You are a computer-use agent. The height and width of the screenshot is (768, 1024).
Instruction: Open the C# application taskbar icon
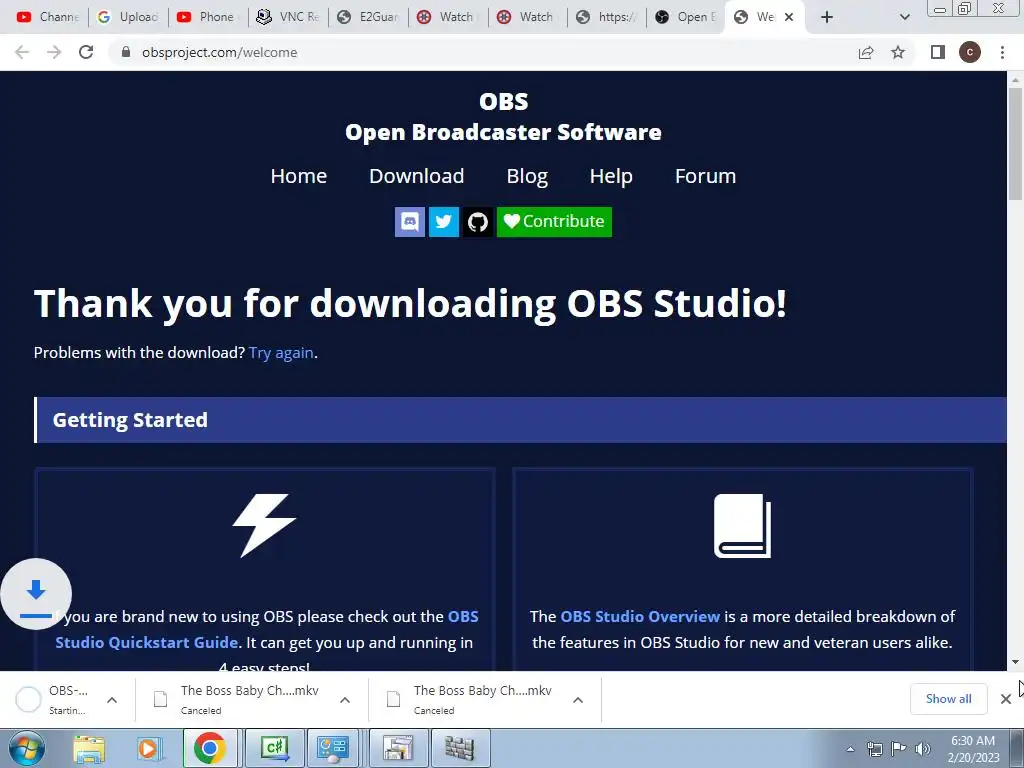click(275, 748)
